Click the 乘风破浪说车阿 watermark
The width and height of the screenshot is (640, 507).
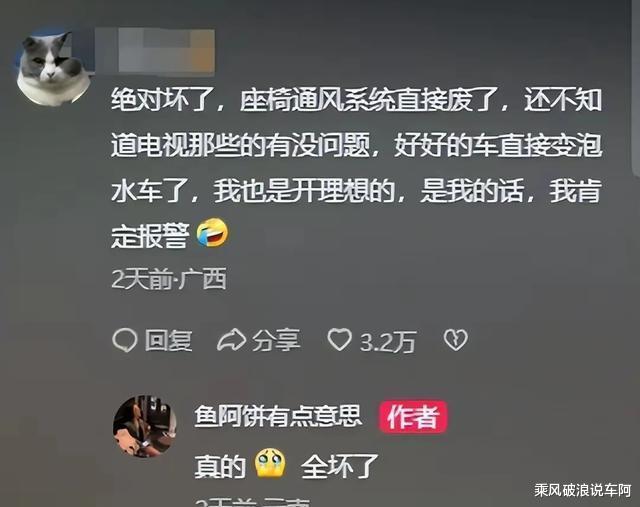click(x=583, y=490)
